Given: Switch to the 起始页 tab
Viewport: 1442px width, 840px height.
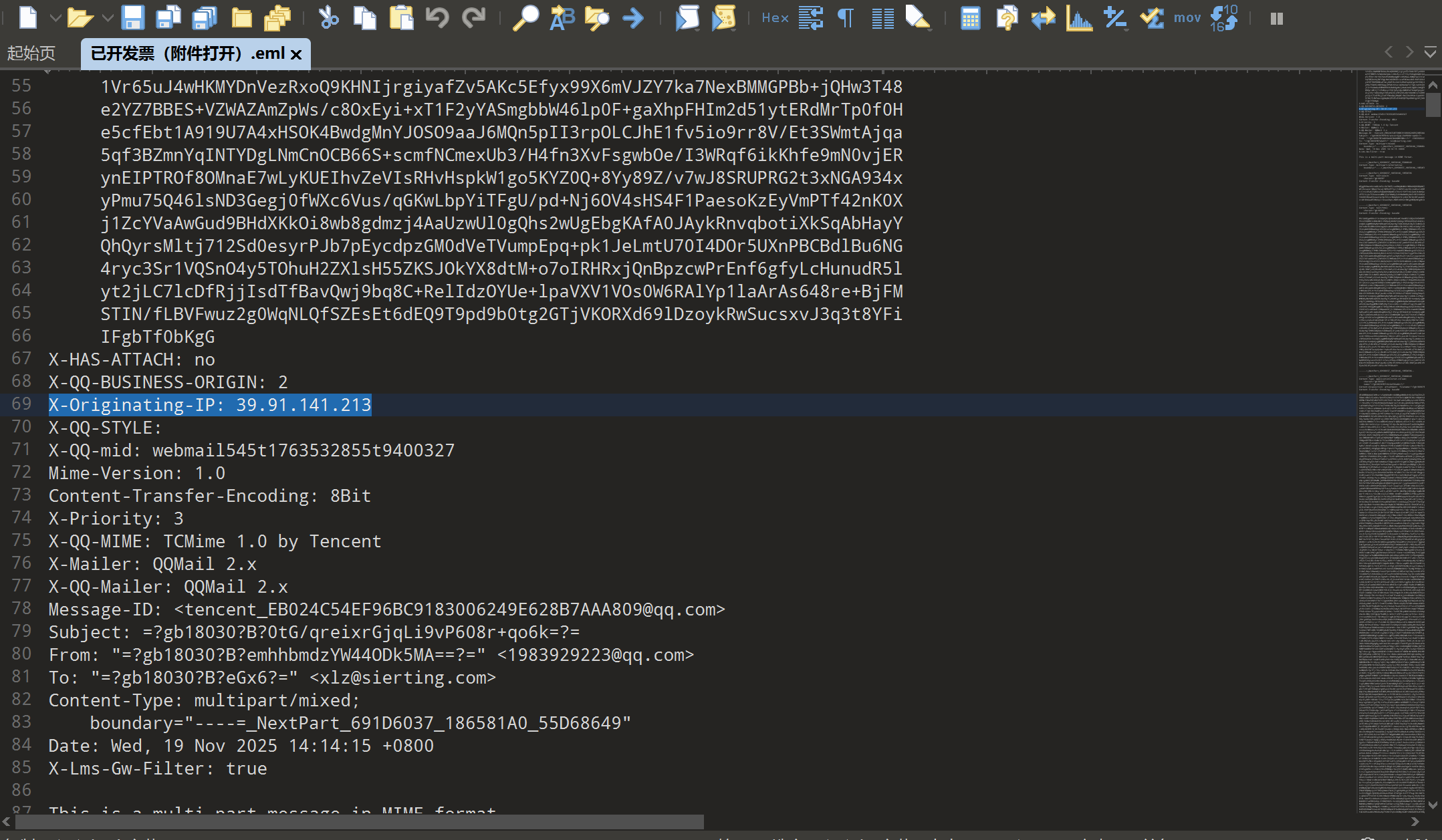Looking at the screenshot, I should click(x=31, y=53).
